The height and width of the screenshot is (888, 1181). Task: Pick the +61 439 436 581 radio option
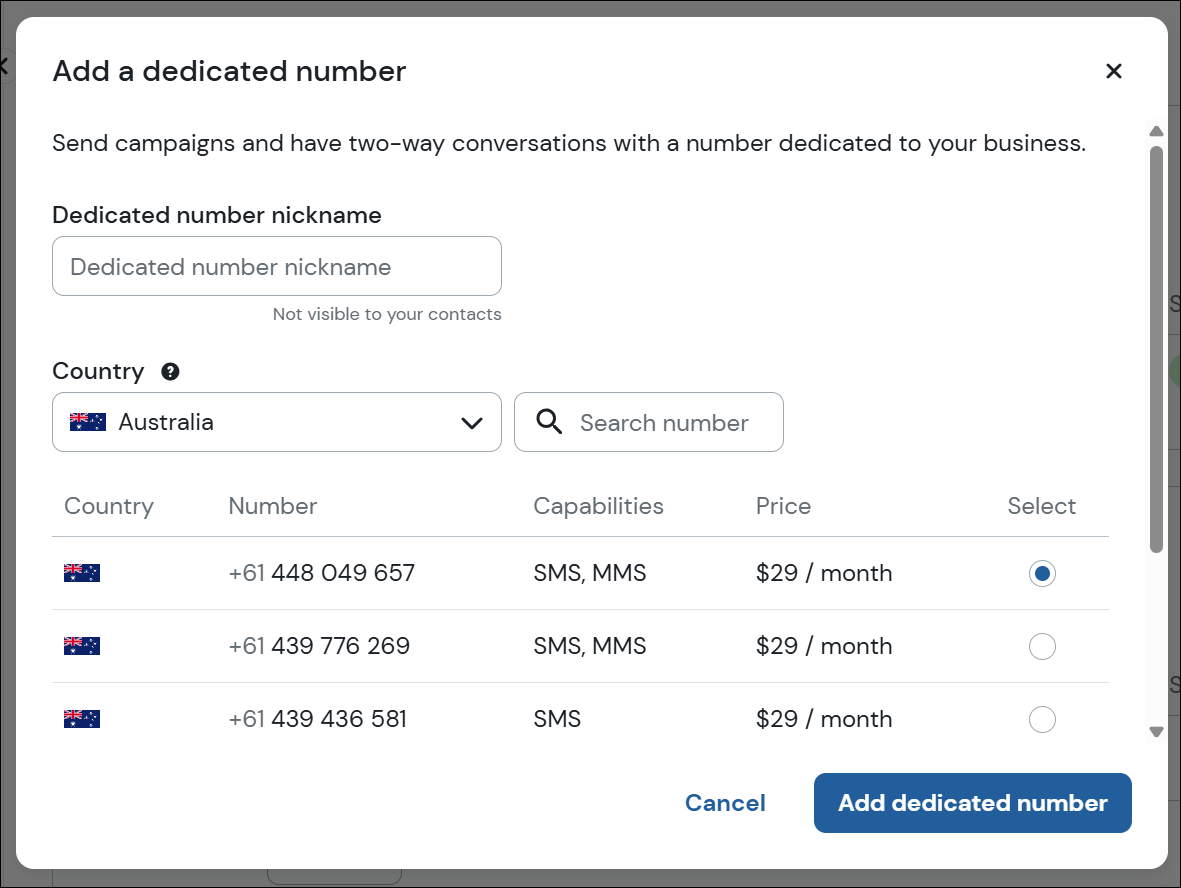tap(1042, 720)
